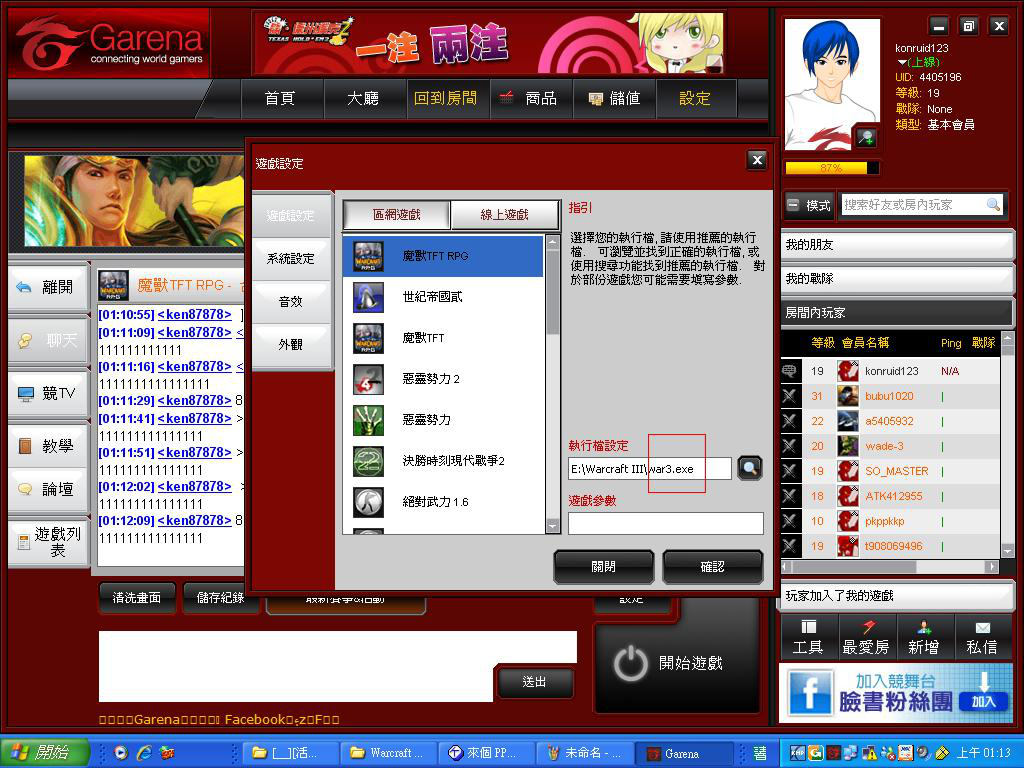Open 最愛房 favorite rooms
Screen dimensions: 1024x768
866,637
